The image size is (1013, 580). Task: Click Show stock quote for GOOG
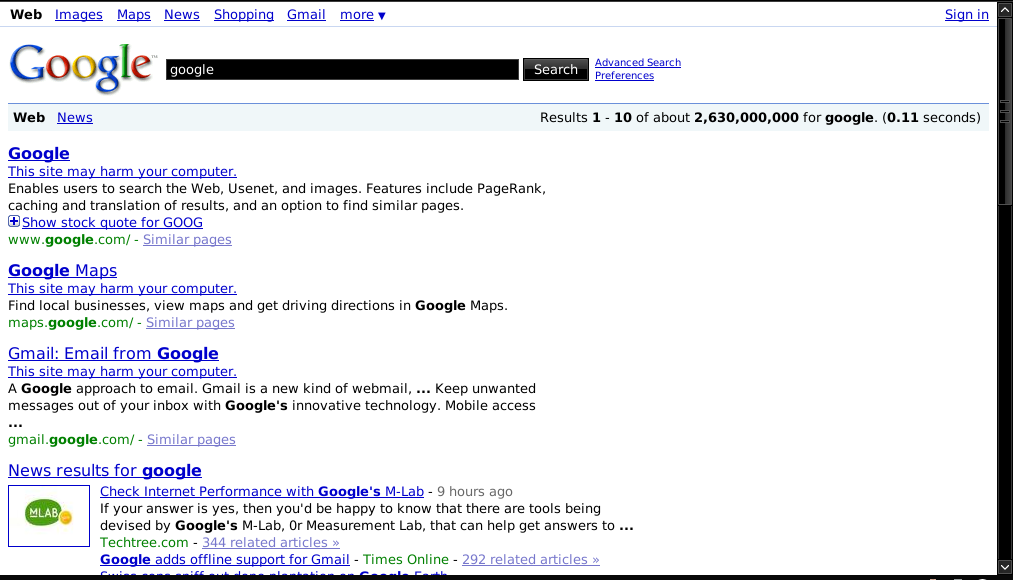[x=112, y=223]
